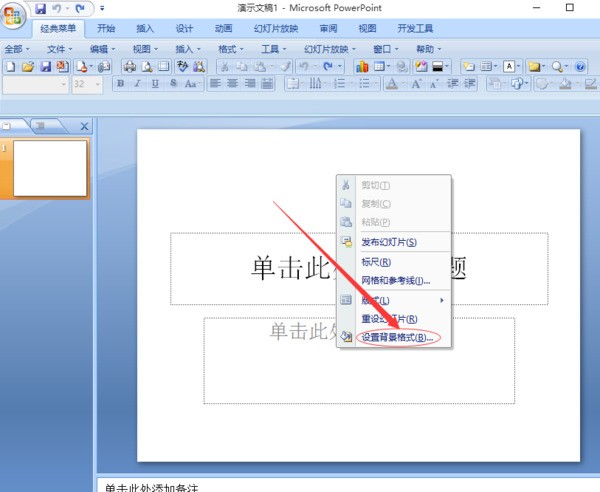Insert a chart using the bar-chart icon
Viewport: 600px width, 492px height.
click(x=362, y=67)
